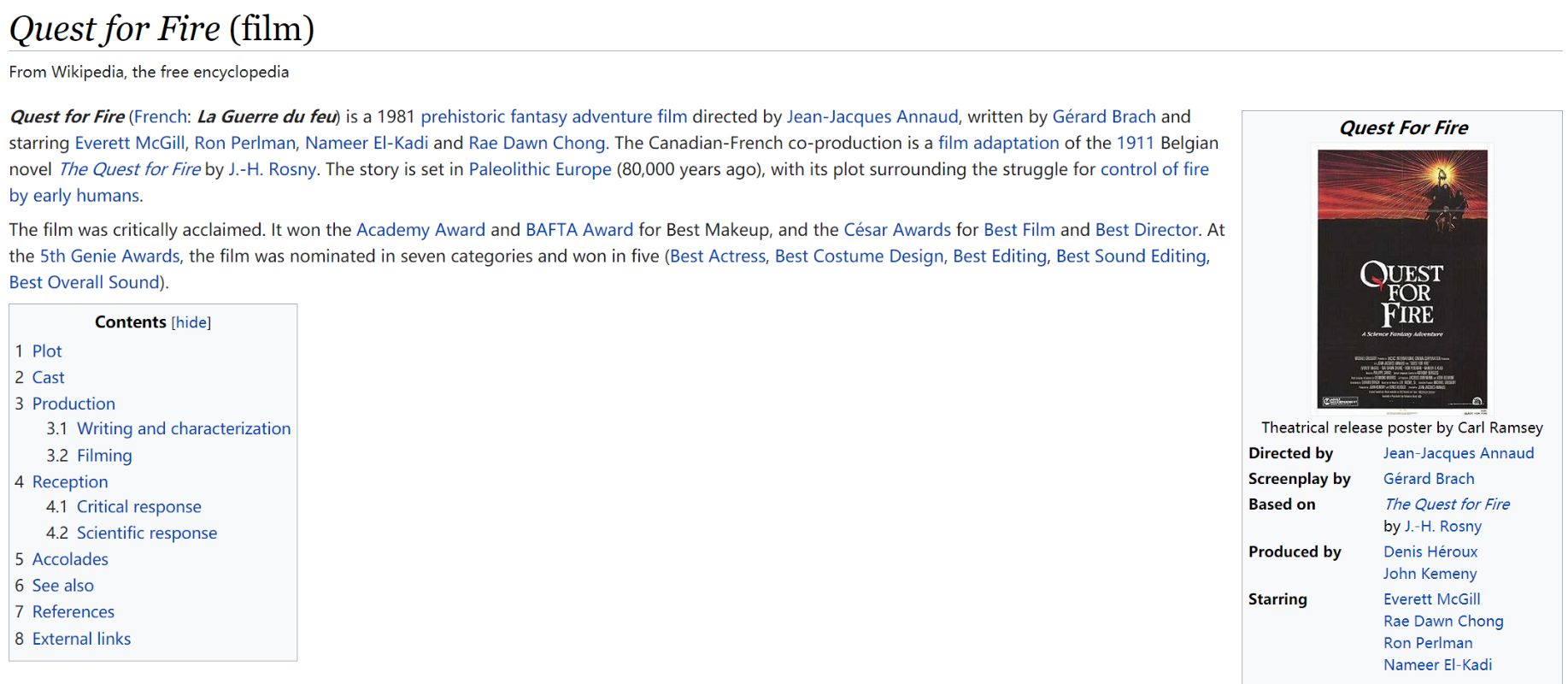Open Nameer El-Kadi link in the intro paragraph

point(367,143)
